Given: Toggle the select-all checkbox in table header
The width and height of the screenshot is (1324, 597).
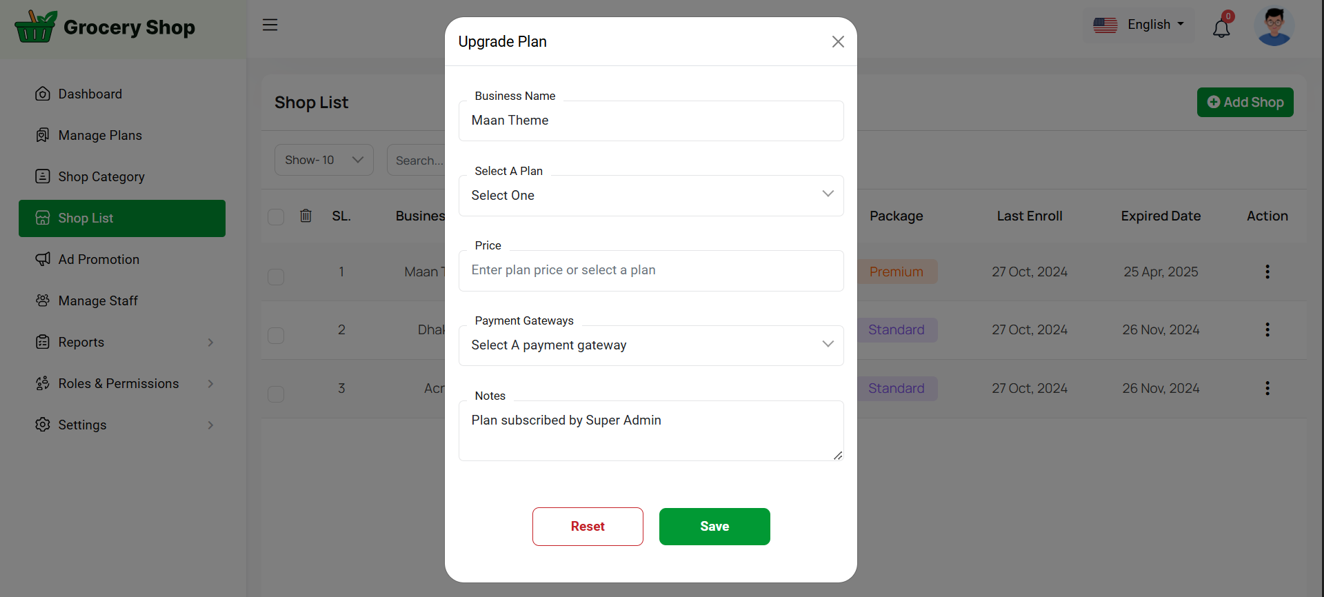Looking at the screenshot, I should pyautogui.click(x=276, y=217).
